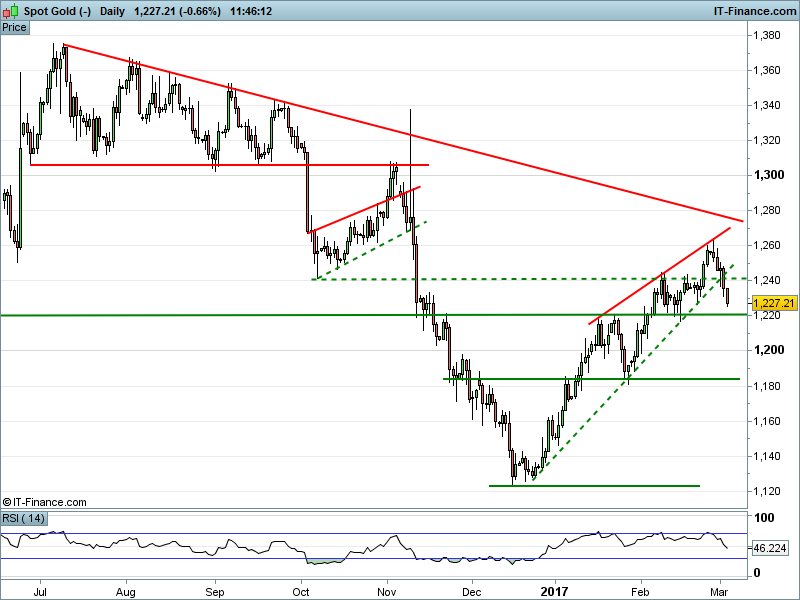Select the Daily timeframe label
This screenshot has width=800, height=600.
[x=112, y=11]
